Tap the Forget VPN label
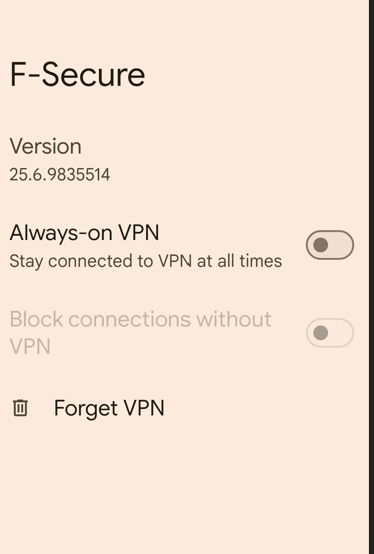The height and width of the screenshot is (554, 374). click(x=109, y=408)
